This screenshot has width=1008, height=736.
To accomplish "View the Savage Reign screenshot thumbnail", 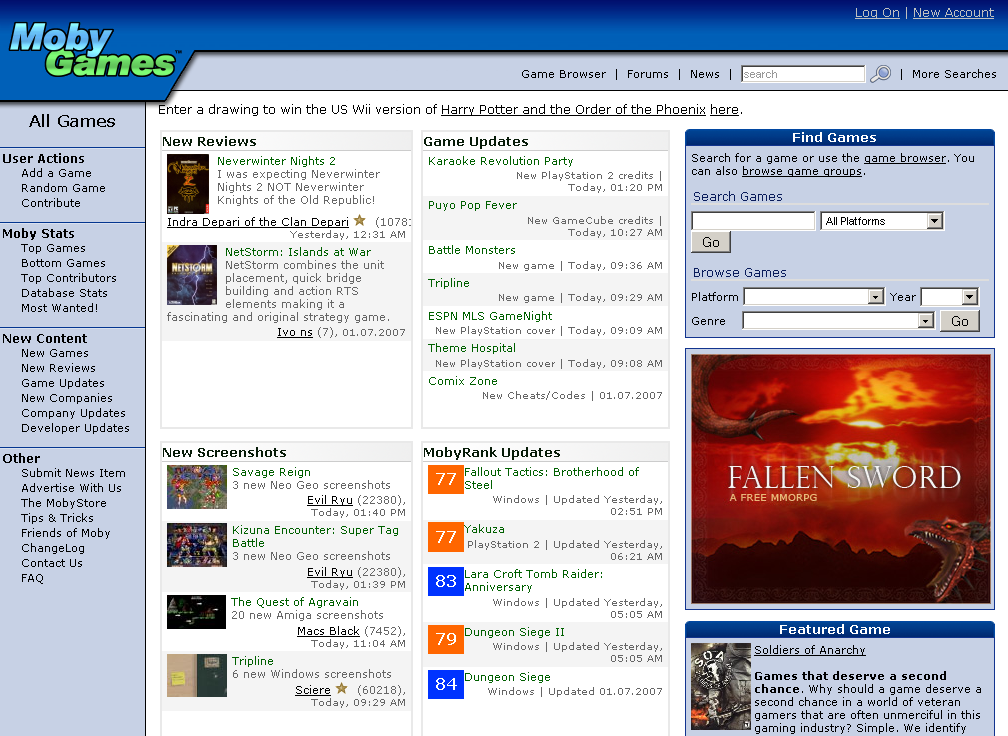I will pyautogui.click(x=197, y=487).
